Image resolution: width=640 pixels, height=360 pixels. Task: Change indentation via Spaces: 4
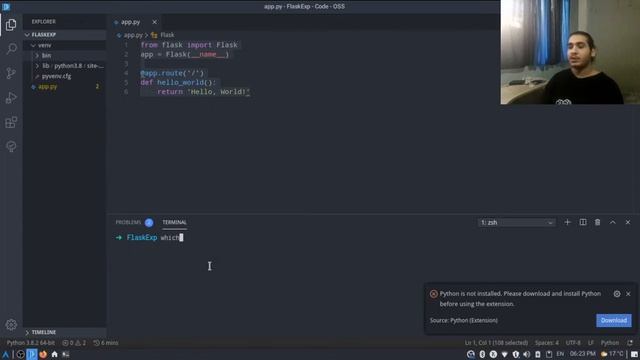[x=547, y=343]
